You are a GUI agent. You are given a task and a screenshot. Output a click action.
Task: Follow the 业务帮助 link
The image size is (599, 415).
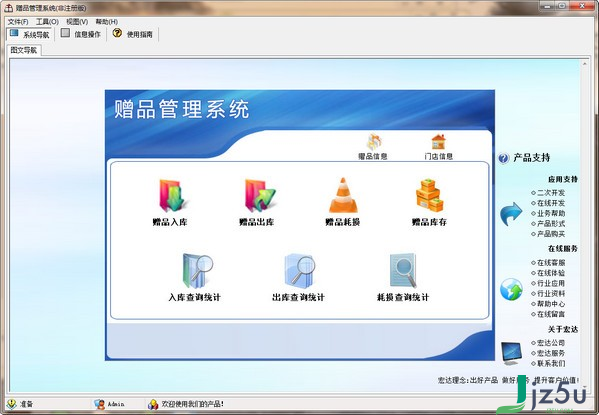point(551,214)
